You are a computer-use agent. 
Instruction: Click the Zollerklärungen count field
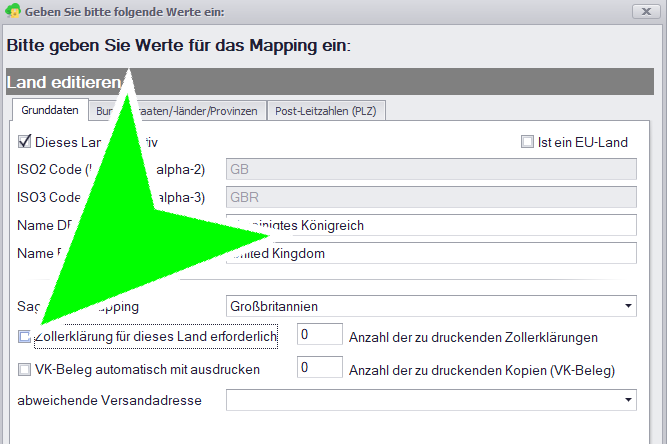[319, 334]
